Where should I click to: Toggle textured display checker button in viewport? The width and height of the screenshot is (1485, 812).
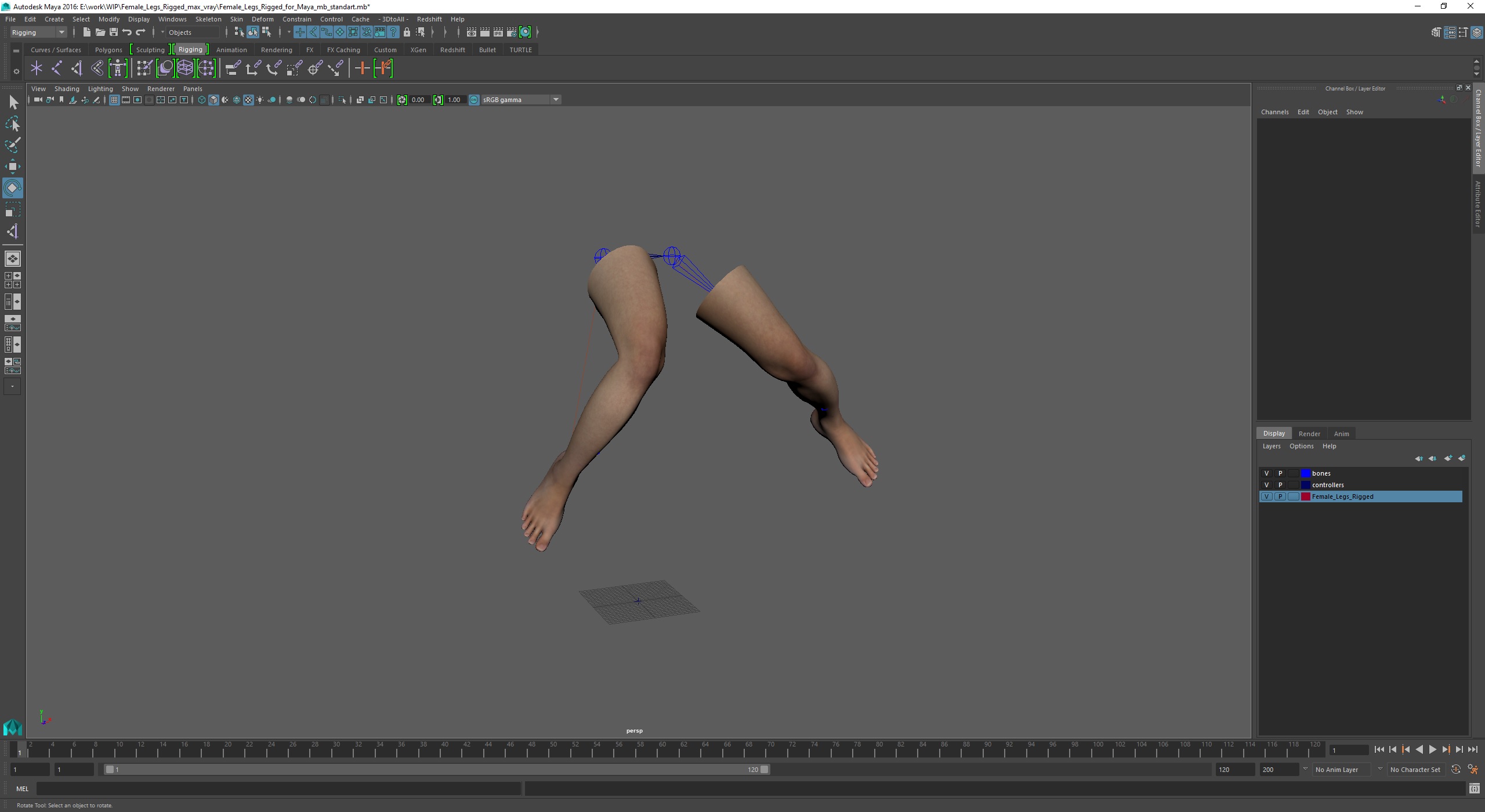(x=248, y=100)
